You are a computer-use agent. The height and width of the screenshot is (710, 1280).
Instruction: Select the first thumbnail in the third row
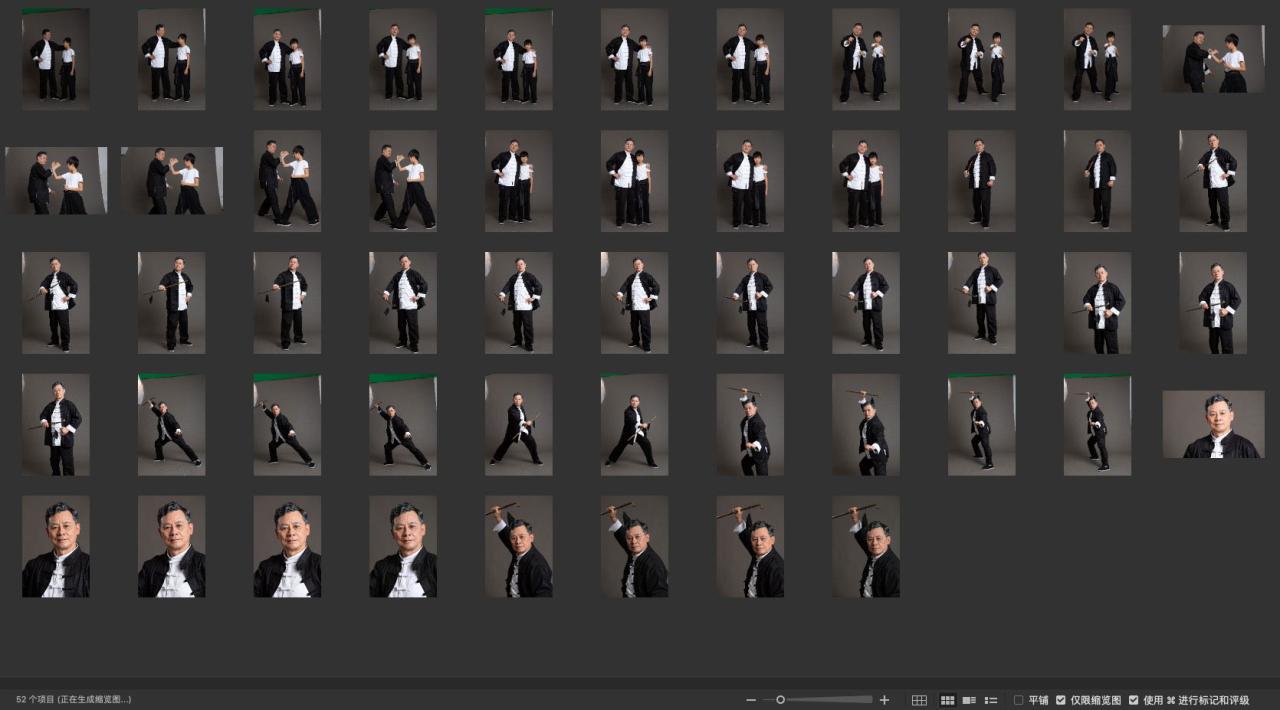pos(56,302)
